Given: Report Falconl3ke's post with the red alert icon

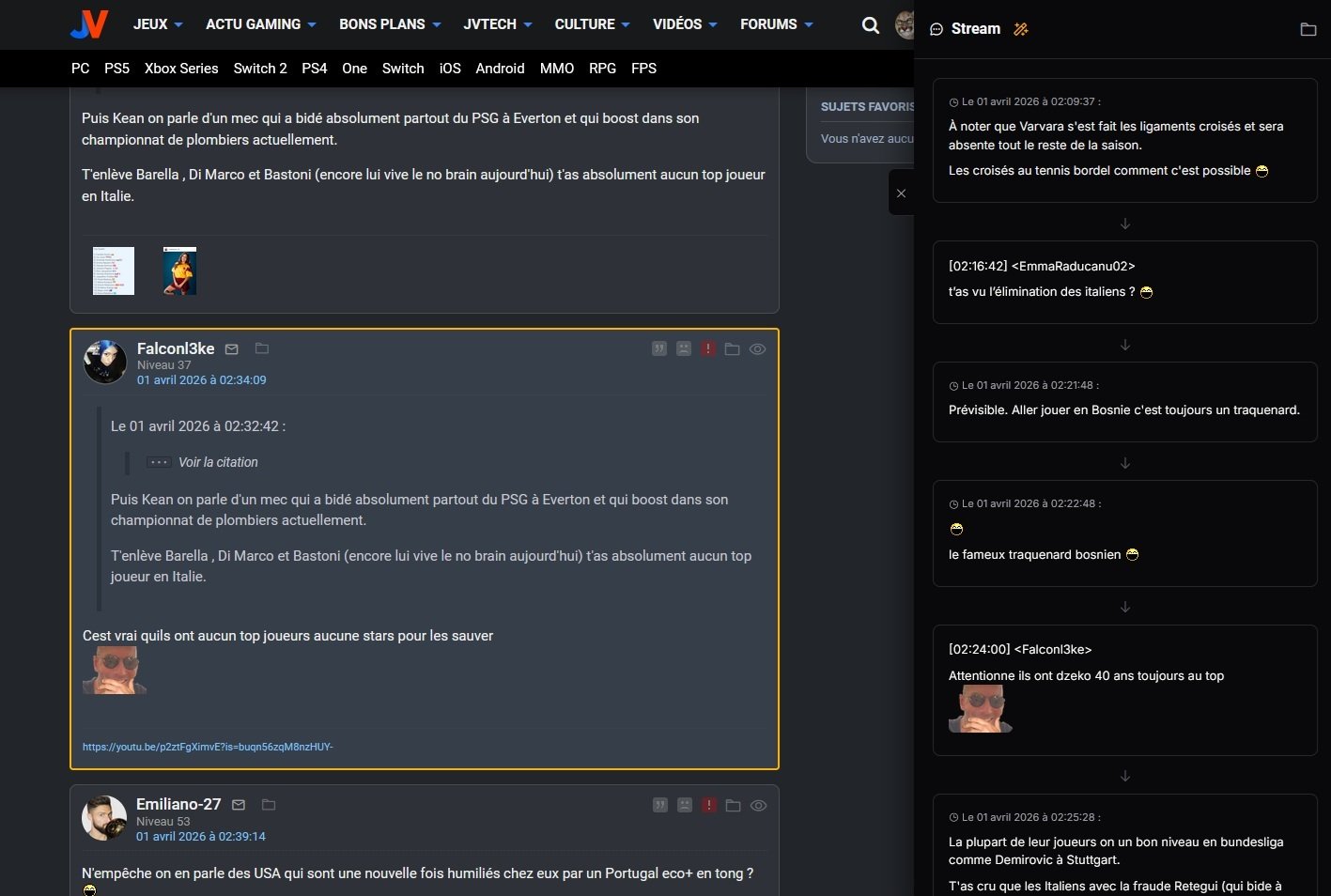Looking at the screenshot, I should pos(708,348).
